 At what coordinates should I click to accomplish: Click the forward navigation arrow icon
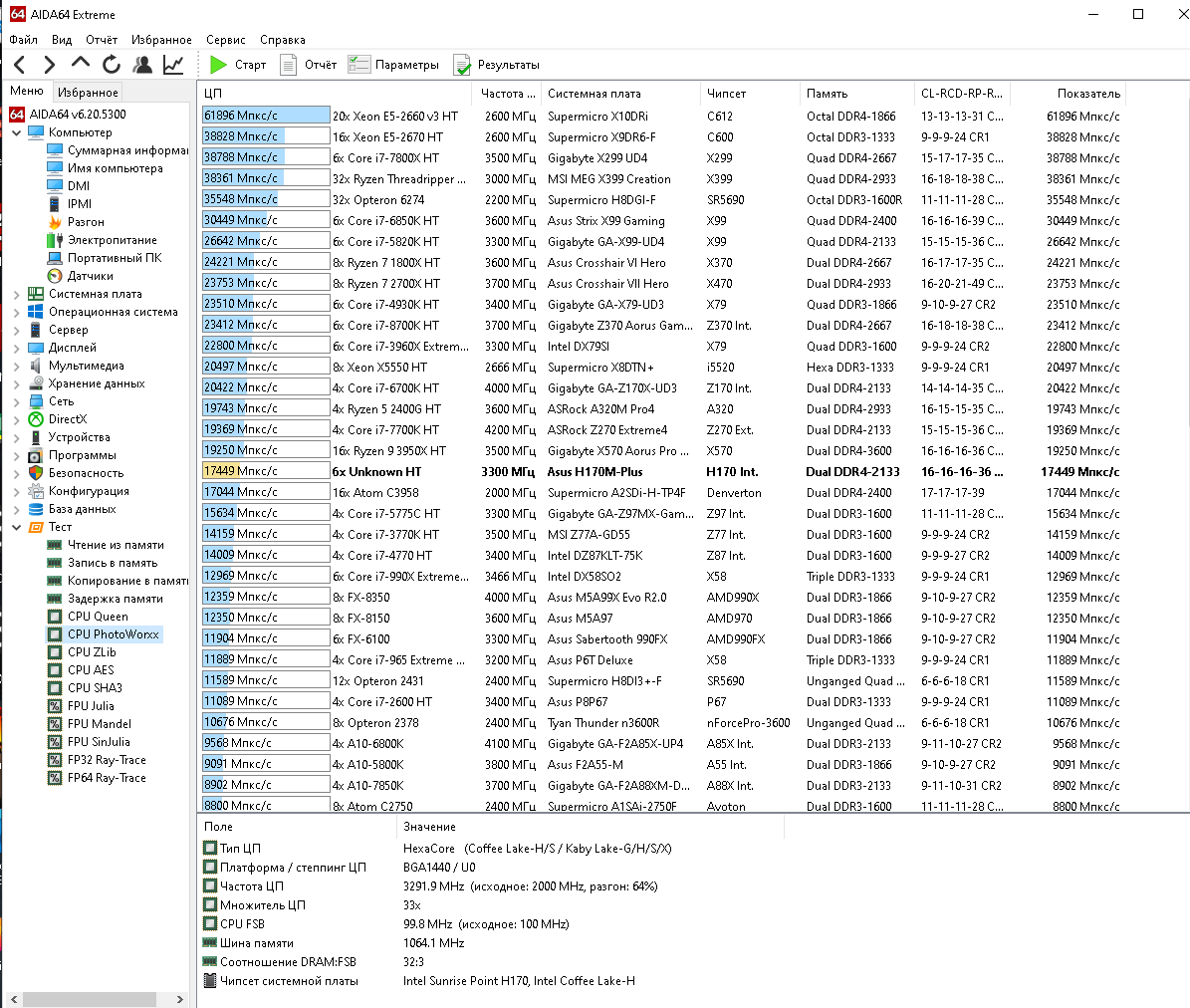[x=50, y=65]
